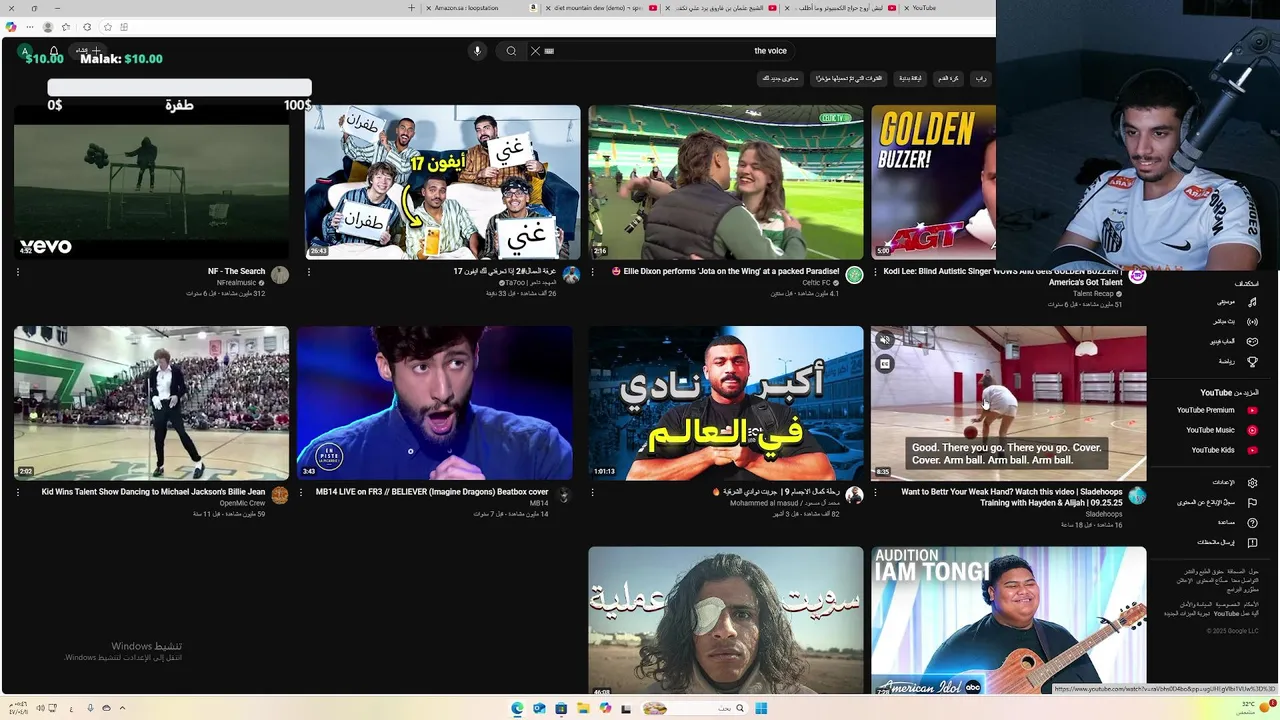Open the NF - The Search thumbnail
The width and height of the screenshot is (1280, 720).
[x=151, y=182]
